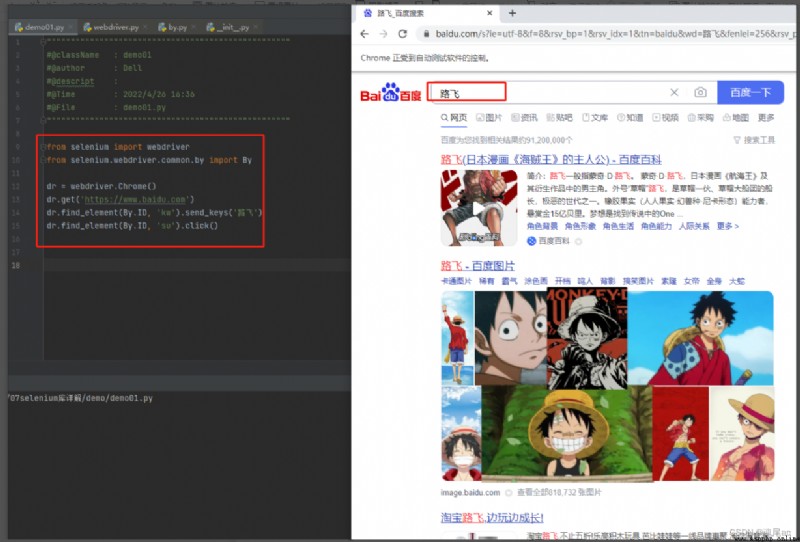
Task: Select the 网页 results tab
Action: 454,118
